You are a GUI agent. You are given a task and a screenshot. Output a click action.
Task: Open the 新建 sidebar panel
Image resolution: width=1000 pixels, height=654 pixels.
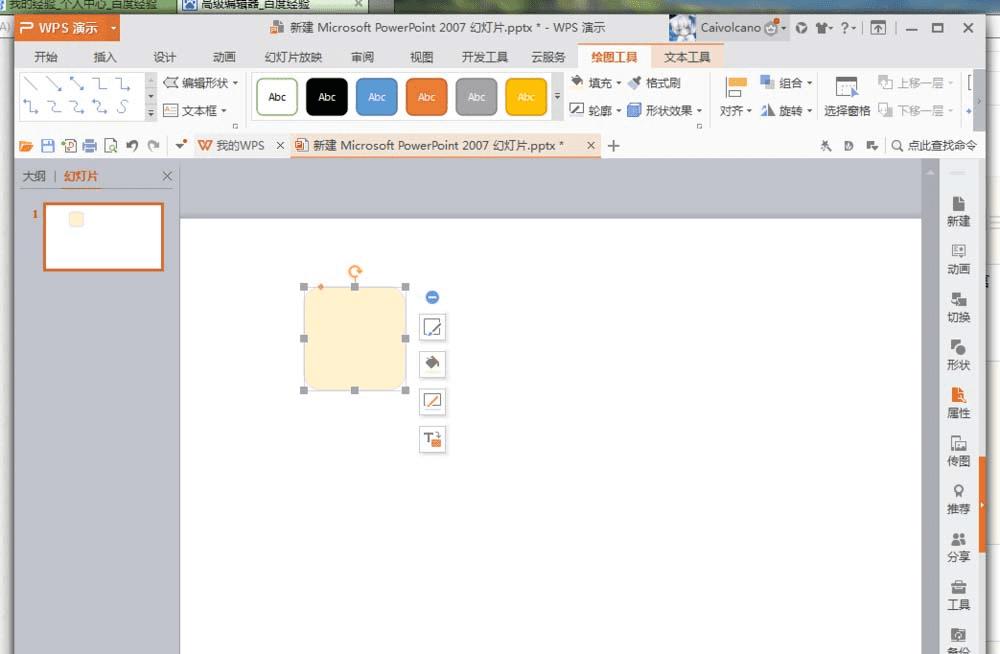click(958, 212)
